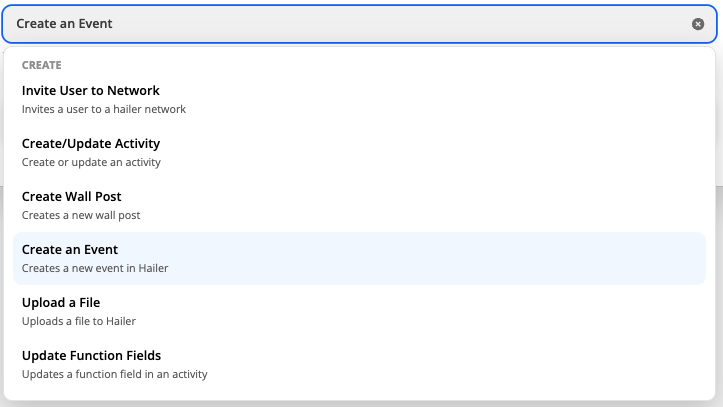
Task: Focus the "Create an Event" search input
Action: click(359, 24)
